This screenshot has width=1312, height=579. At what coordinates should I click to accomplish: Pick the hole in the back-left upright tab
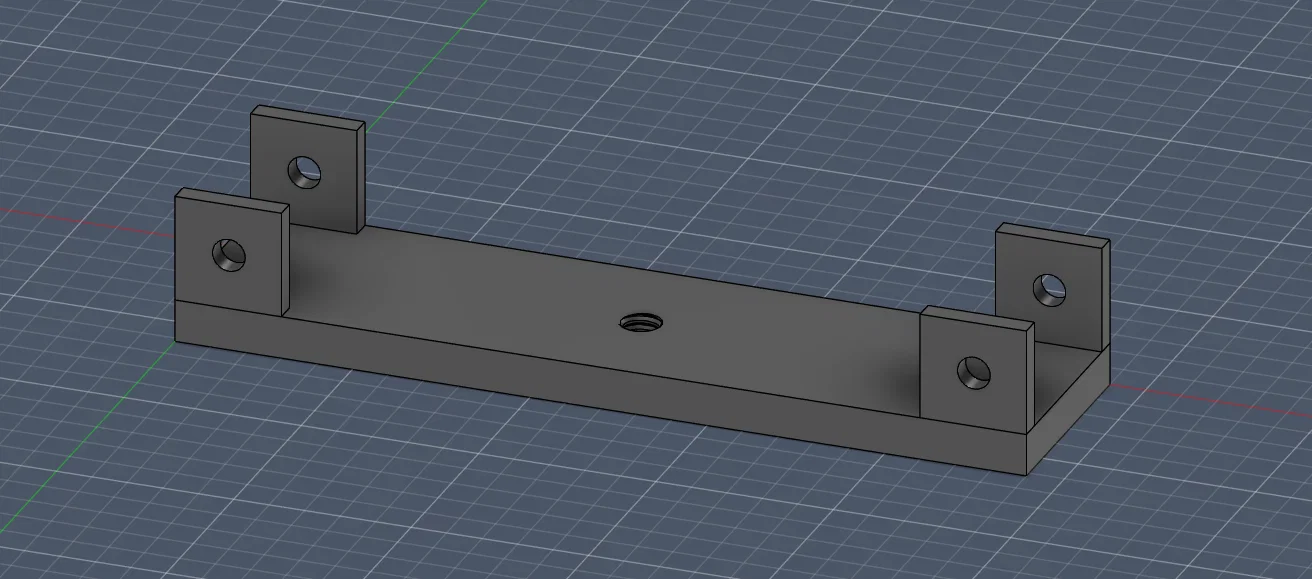(306, 172)
